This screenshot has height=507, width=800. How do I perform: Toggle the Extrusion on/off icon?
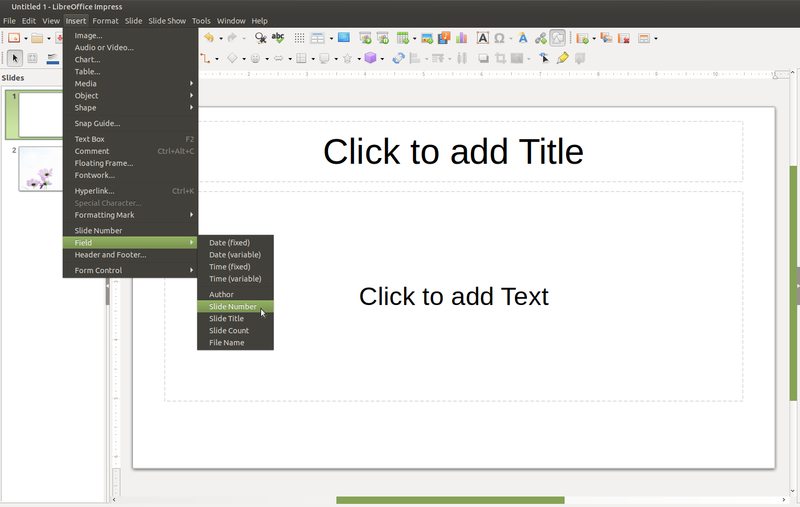coord(580,59)
